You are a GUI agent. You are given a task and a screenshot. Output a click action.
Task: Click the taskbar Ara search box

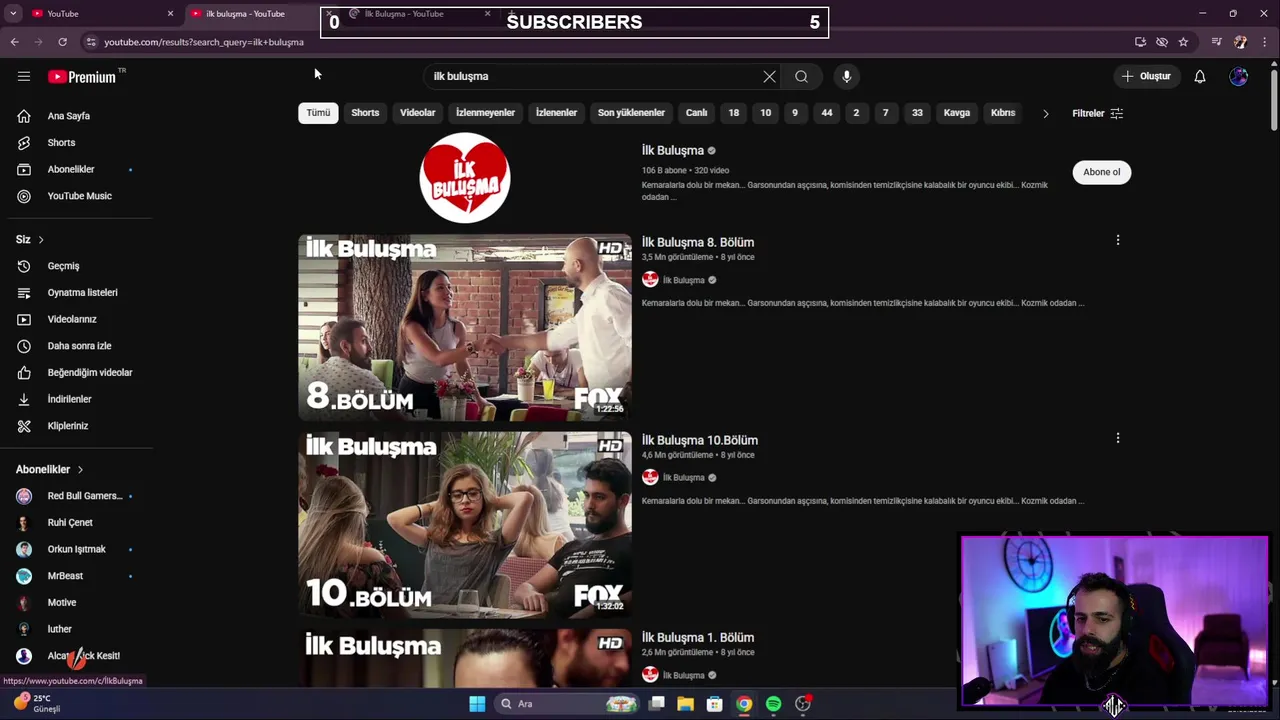click(x=568, y=704)
